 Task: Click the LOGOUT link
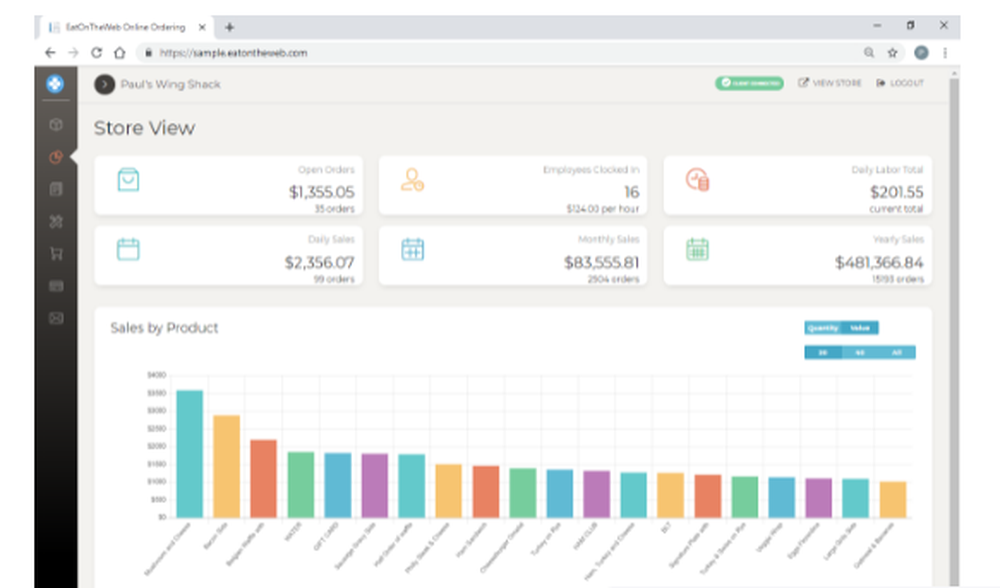900,83
